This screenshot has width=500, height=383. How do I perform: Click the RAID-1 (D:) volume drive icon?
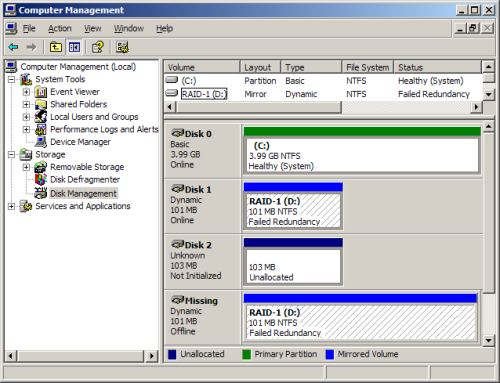pos(172,93)
